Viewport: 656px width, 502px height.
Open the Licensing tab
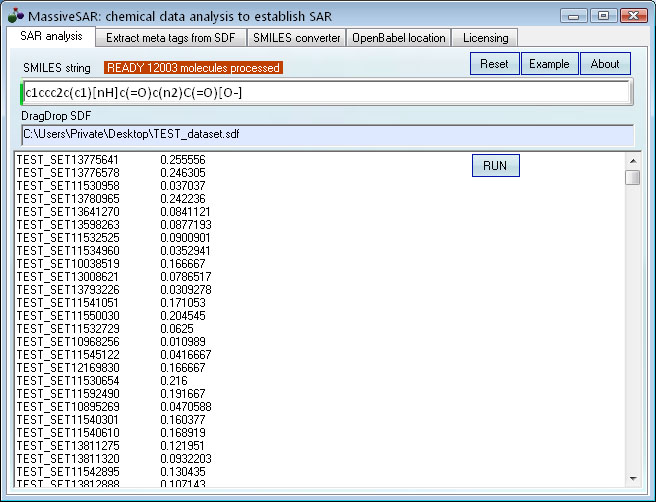[x=485, y=37]
